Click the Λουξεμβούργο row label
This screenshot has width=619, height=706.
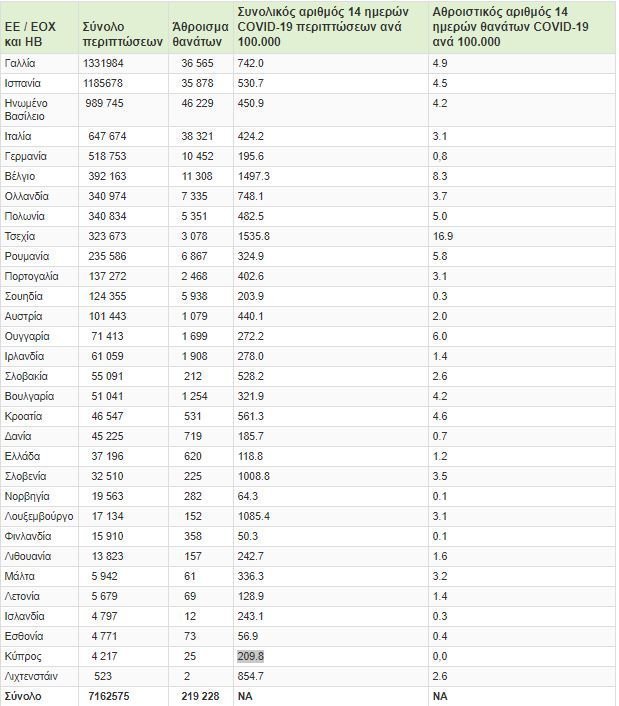tap(39, 516)
